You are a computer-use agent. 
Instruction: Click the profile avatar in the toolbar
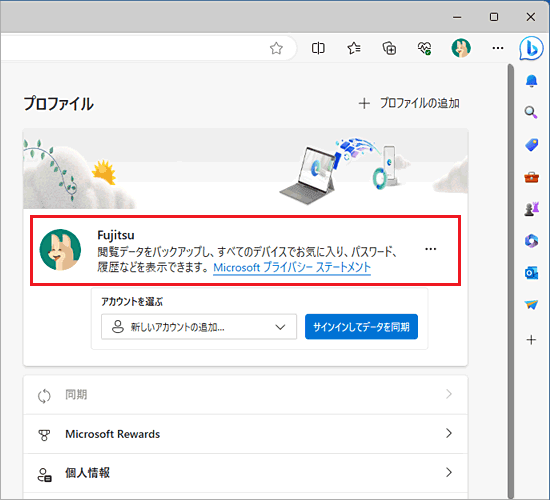point(461,48)
